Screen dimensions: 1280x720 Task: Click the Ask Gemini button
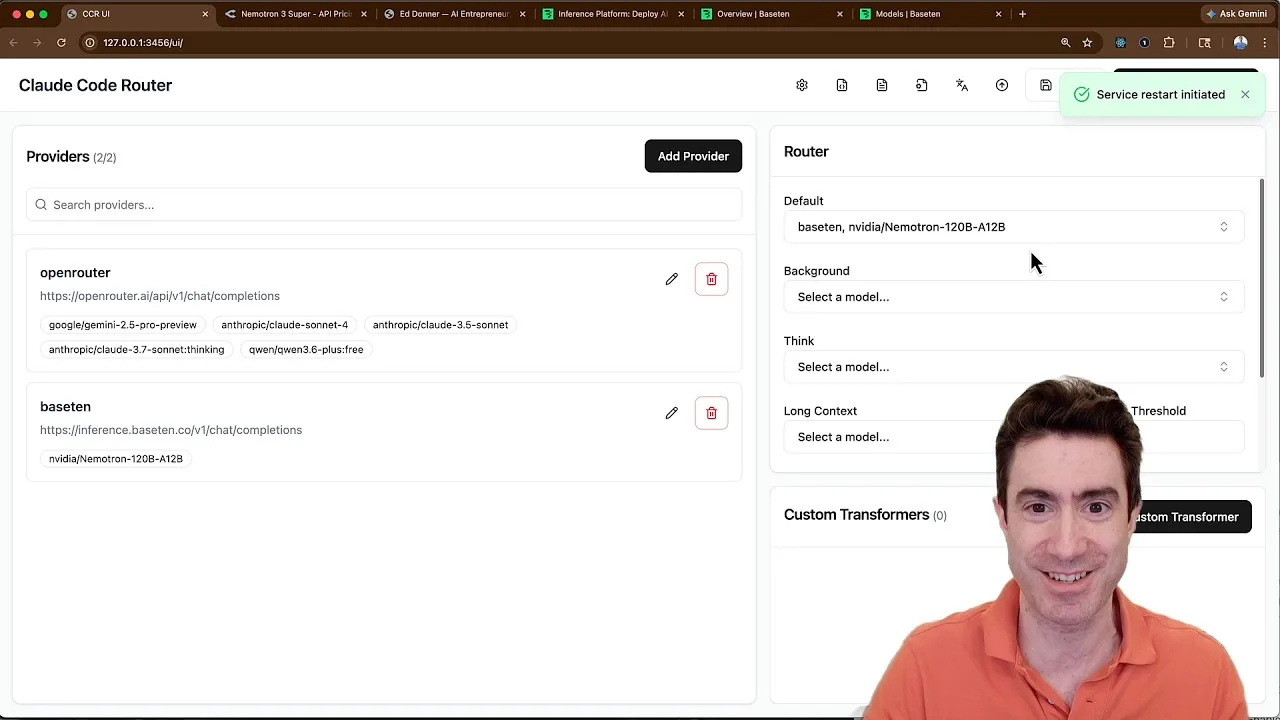point(1236,14)
